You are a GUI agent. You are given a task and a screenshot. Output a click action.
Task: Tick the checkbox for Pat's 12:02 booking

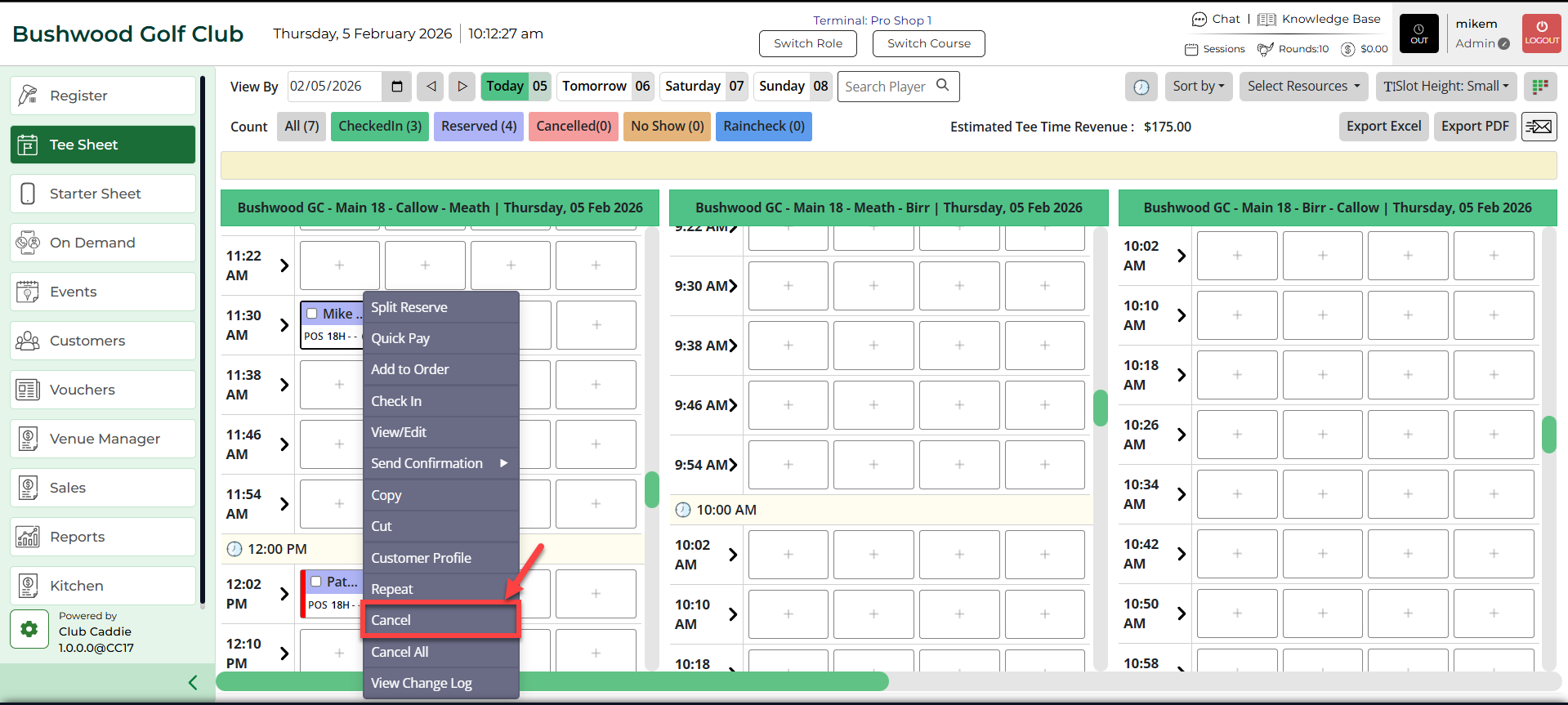pyautogui.click(x=316, y=582)
